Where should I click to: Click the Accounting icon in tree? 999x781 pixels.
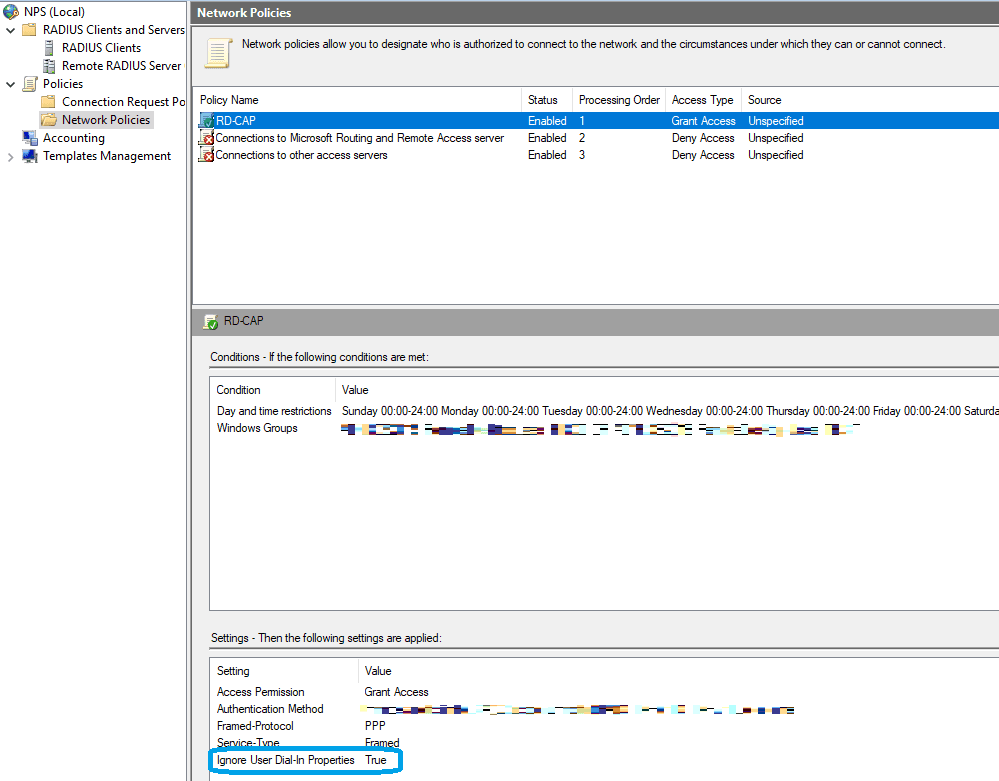[30, 138]
